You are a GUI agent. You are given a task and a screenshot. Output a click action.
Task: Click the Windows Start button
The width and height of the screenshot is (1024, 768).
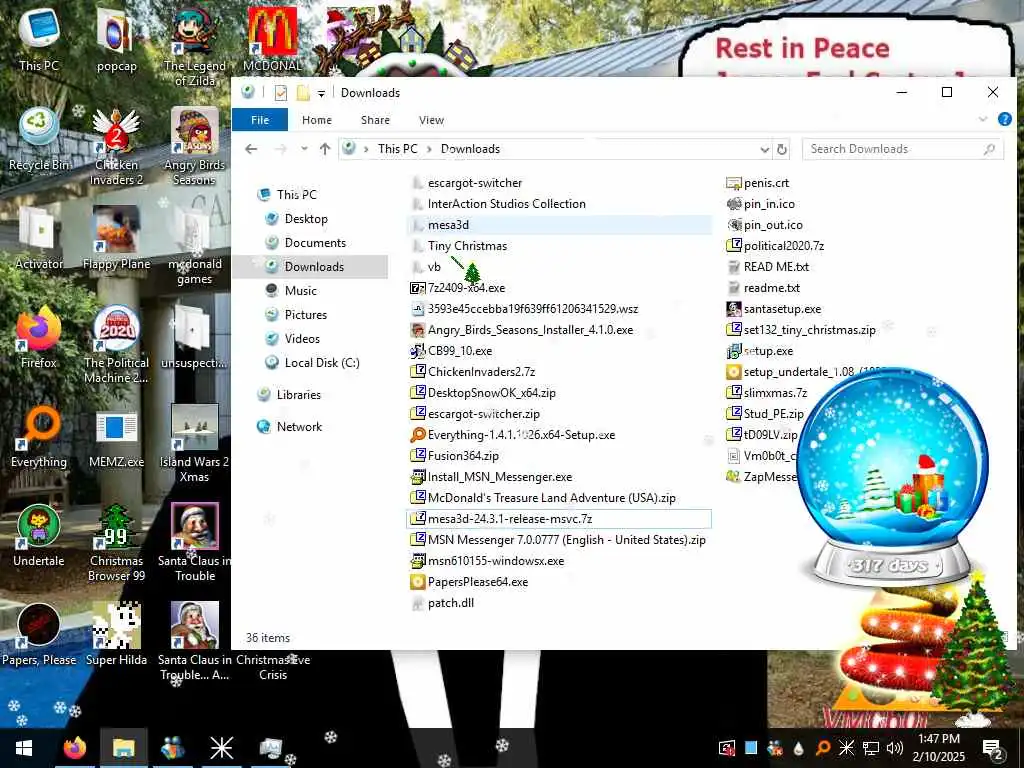[x=24, y=748]
